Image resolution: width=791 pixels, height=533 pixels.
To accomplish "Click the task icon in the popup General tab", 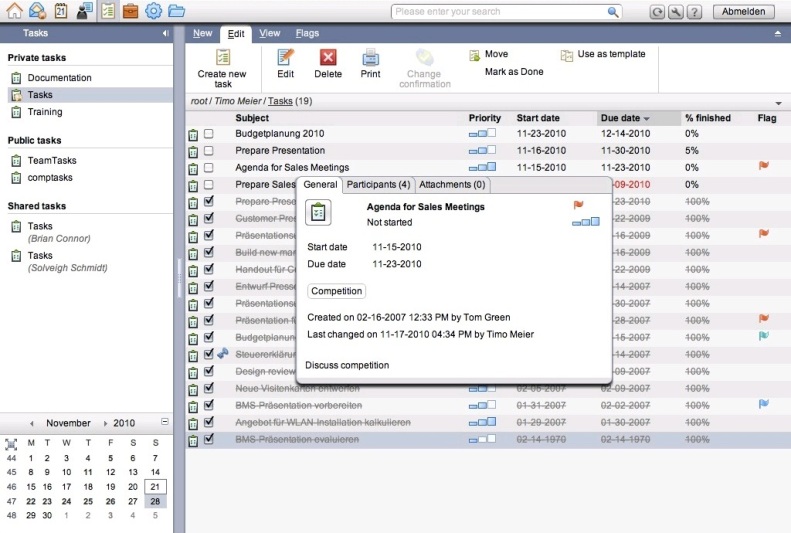I will point(318,212).
